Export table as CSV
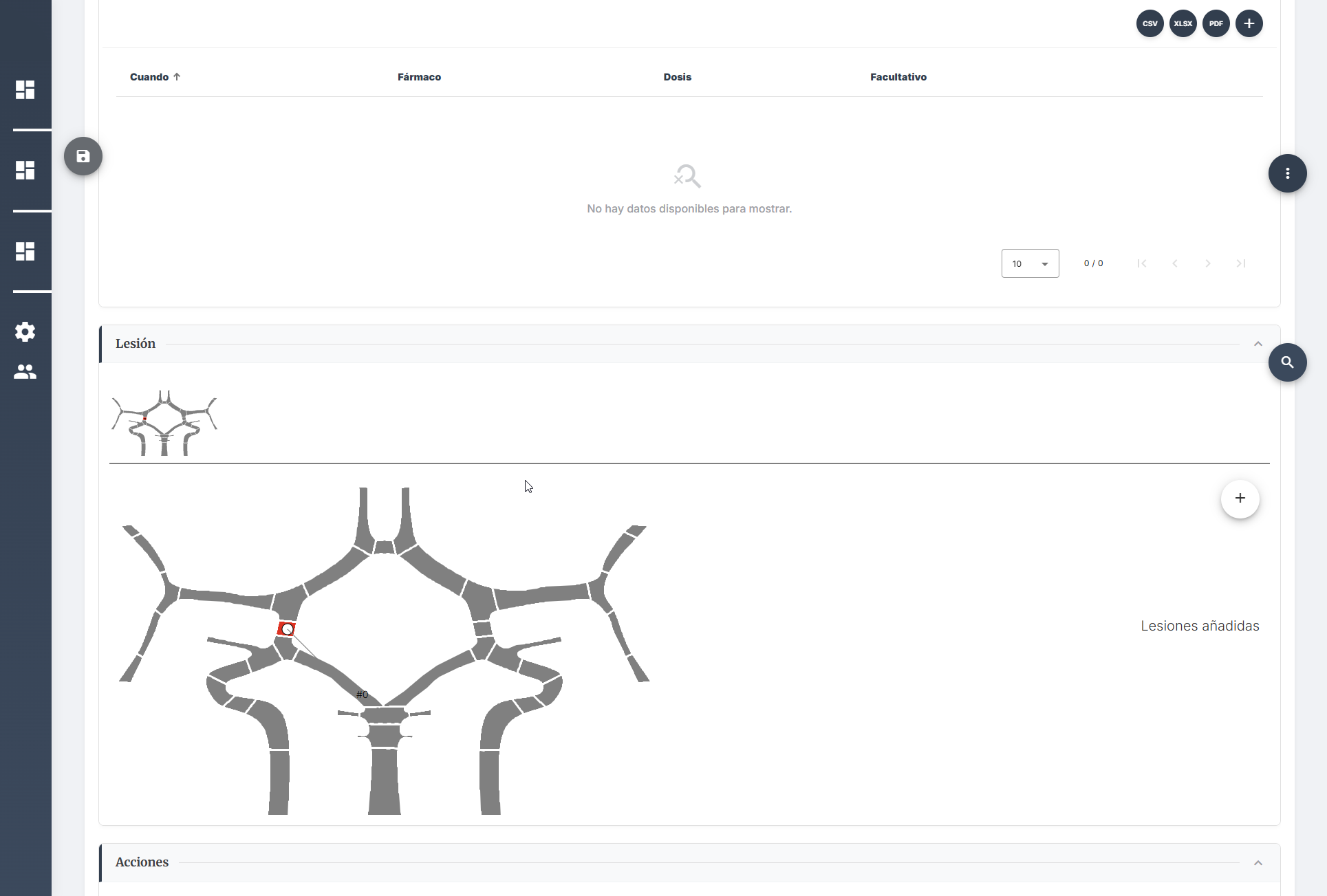 [x=1150, y=23]
